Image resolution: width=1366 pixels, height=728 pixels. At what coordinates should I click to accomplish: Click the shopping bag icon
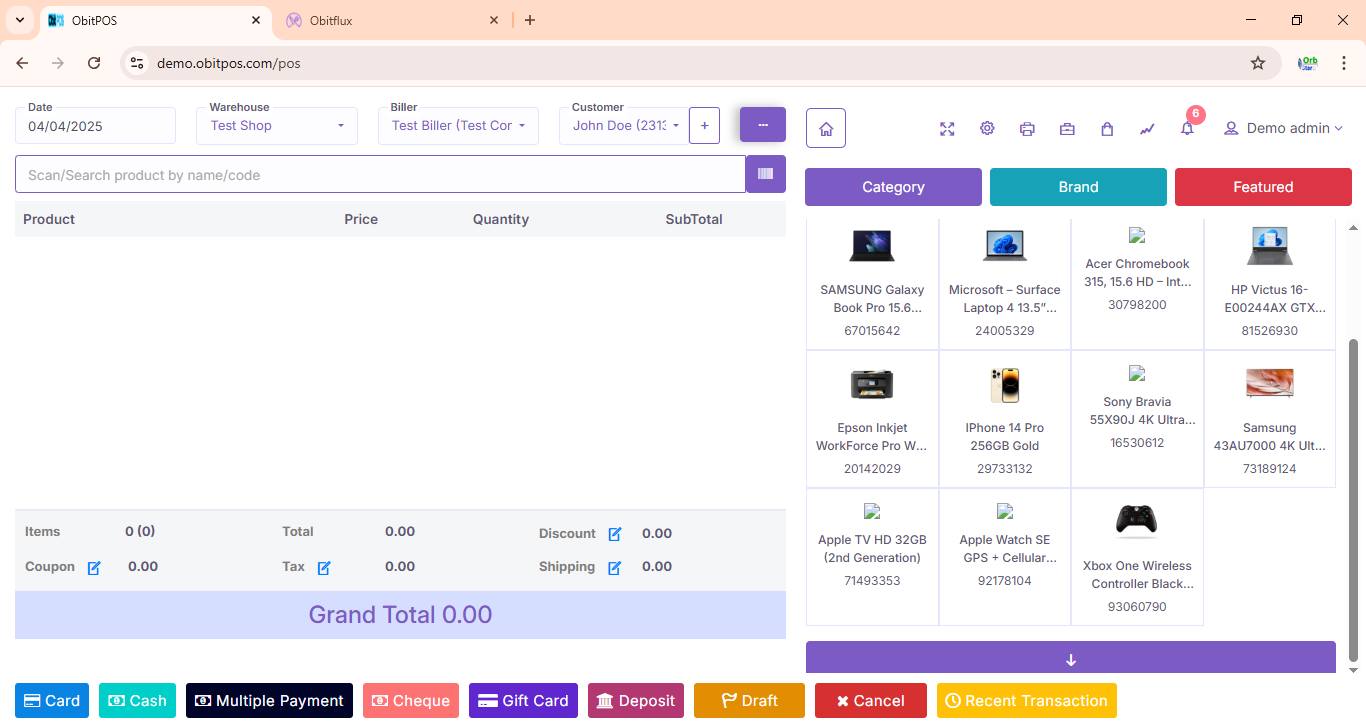pyautogui.click(x=1107, y=129)
